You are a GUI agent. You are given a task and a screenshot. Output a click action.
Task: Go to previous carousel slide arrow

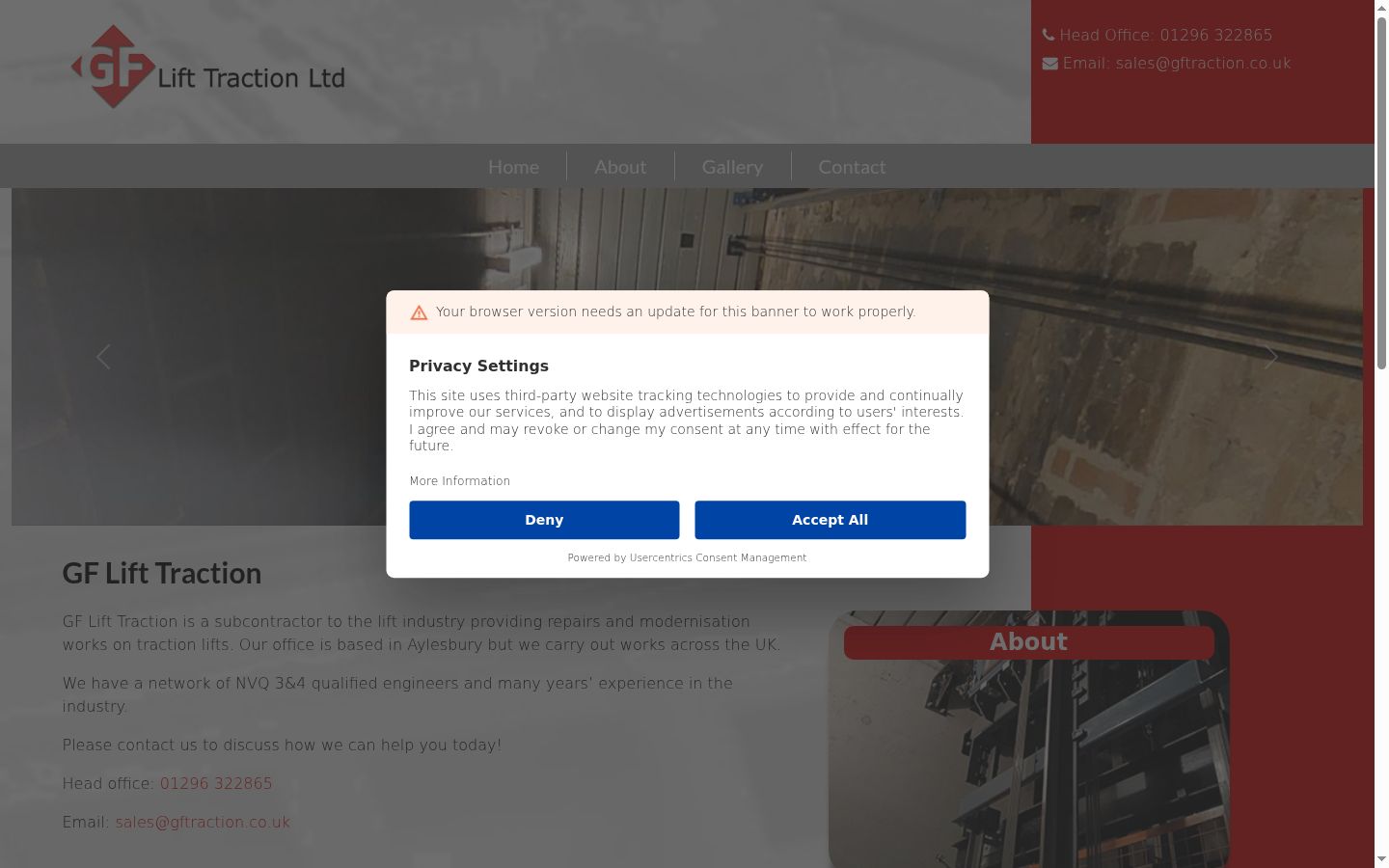click(103, 357)
